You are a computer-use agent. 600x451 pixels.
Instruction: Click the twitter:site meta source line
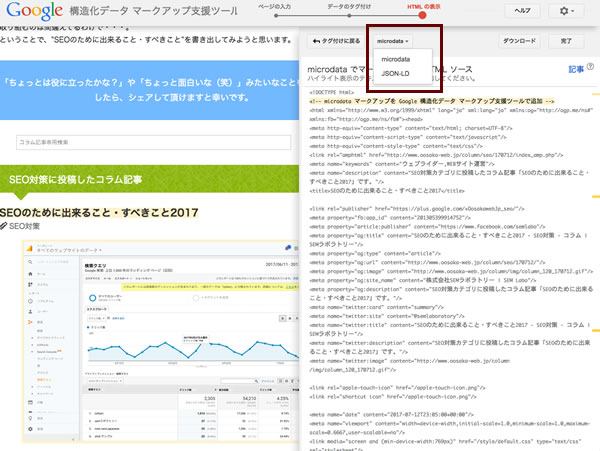tap(387, 316)
